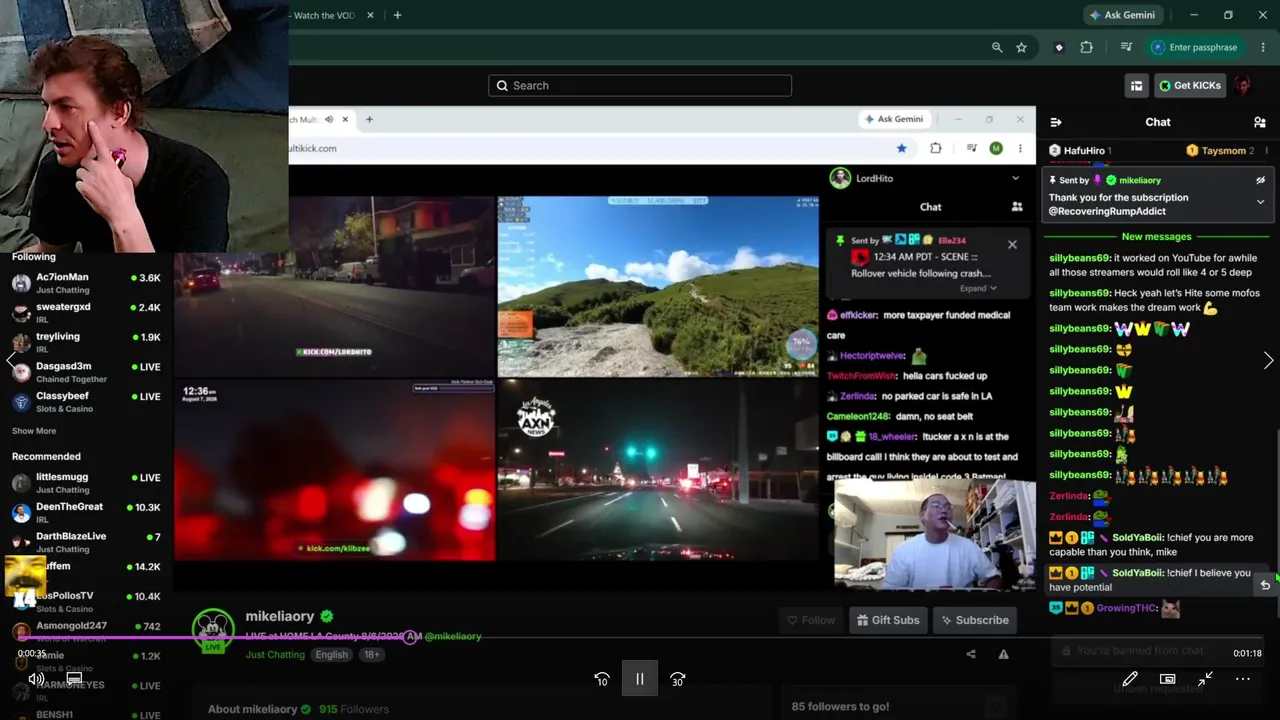Jump to New messages divider in chat
The image size is (1280, 720).
pyautogui.click(x=1156, y=237)
